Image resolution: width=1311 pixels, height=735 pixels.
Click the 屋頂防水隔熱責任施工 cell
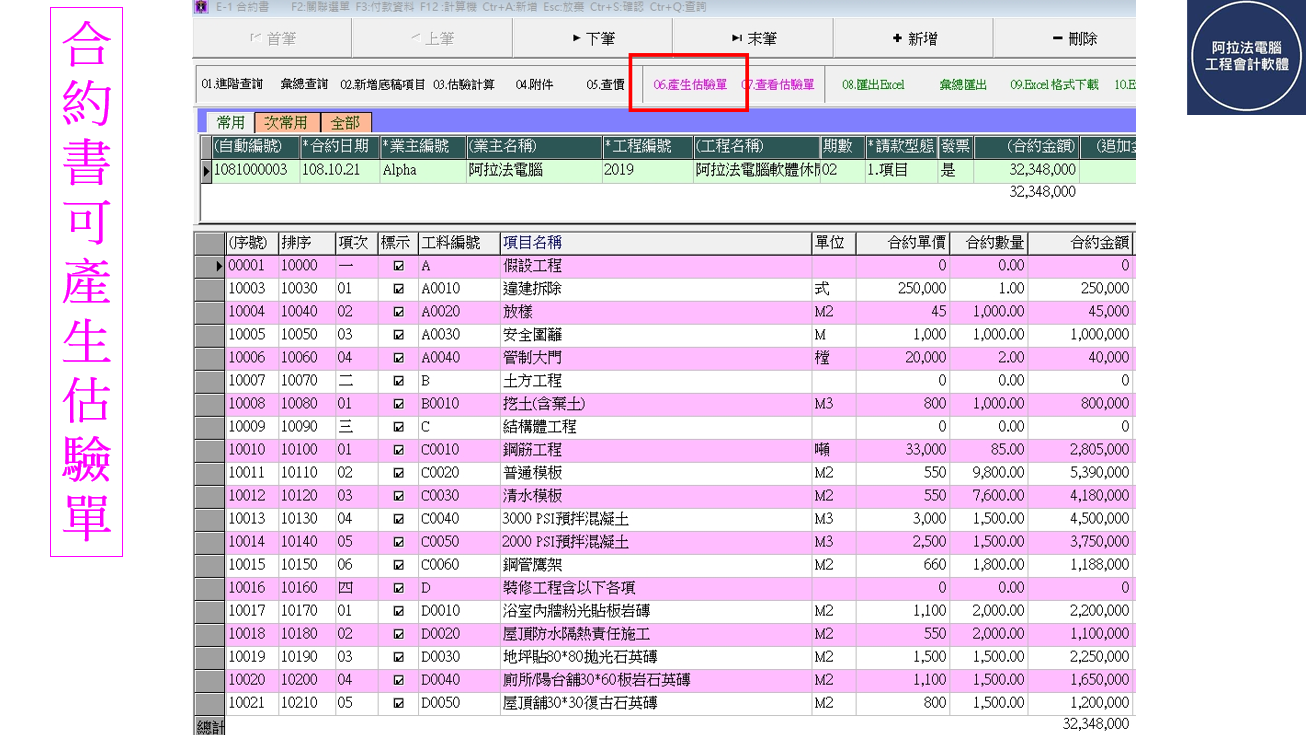pos(655,635)
